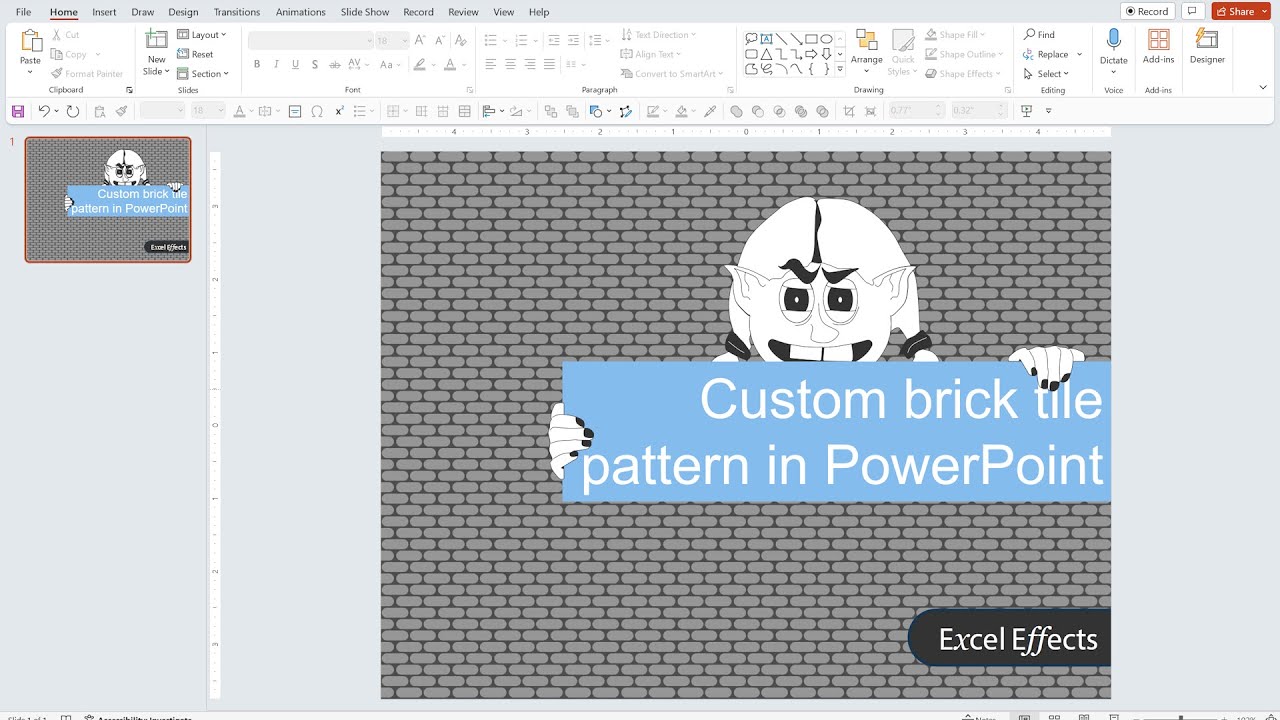Open the Section dropdown

(203, 74)
